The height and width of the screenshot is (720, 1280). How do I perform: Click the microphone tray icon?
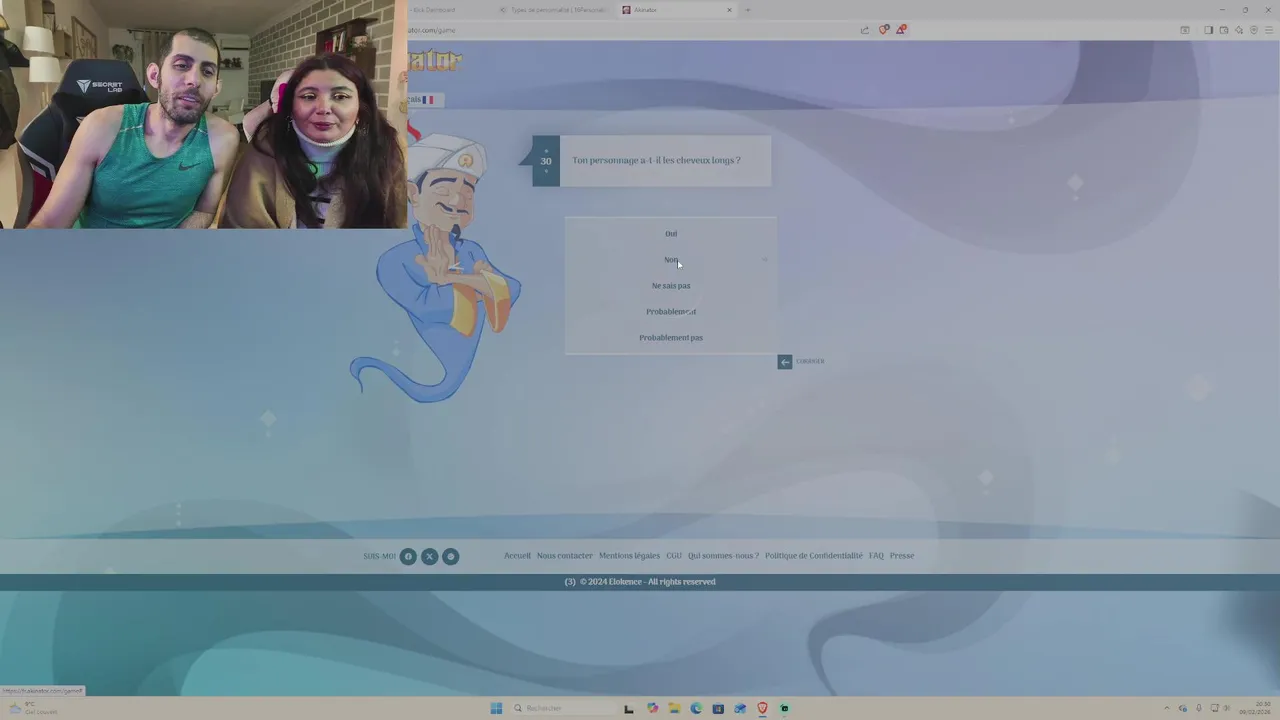click(x=1199, y=708)
